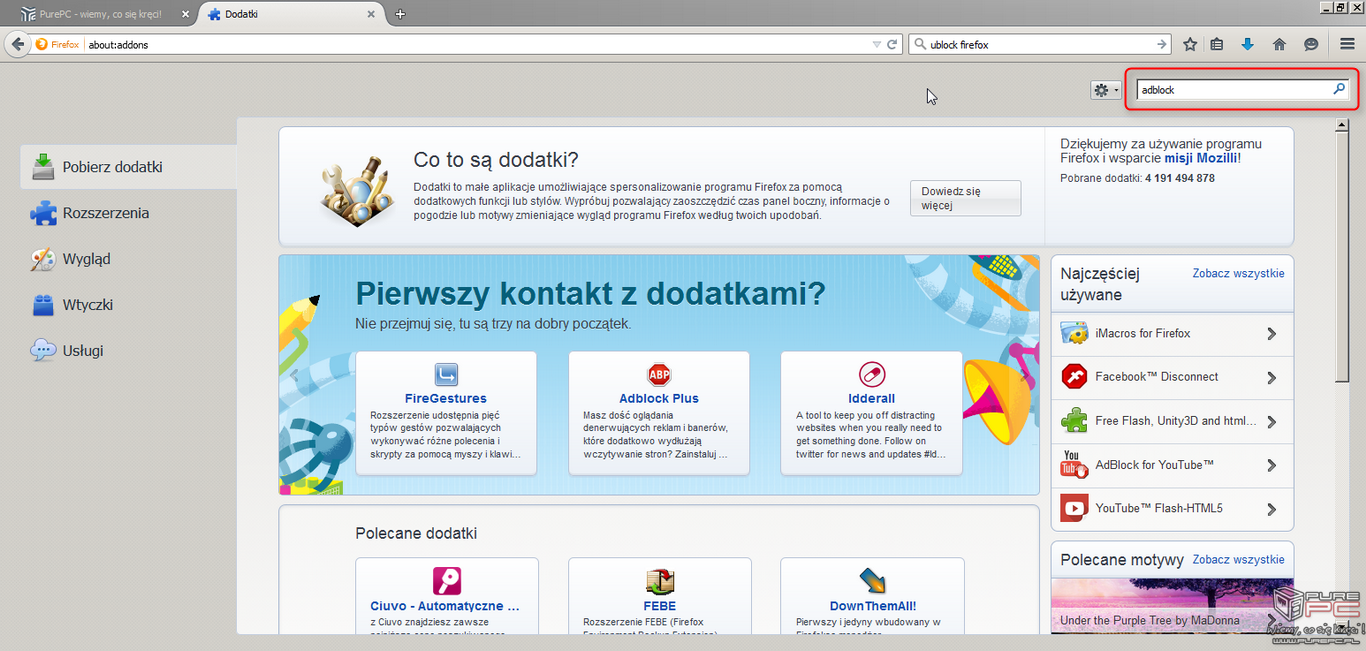
Task: Reload the page with the refresh arrow
Action: pos(893,45)
